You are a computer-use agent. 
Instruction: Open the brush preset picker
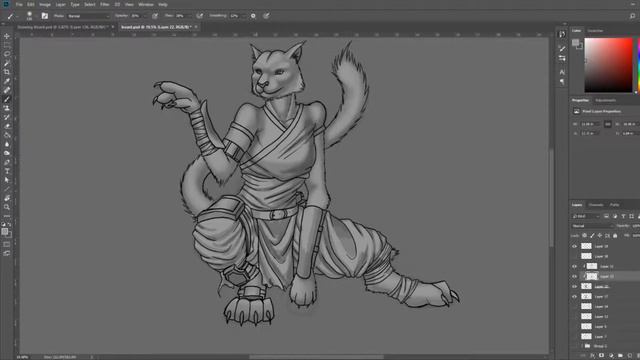(29, 16)
